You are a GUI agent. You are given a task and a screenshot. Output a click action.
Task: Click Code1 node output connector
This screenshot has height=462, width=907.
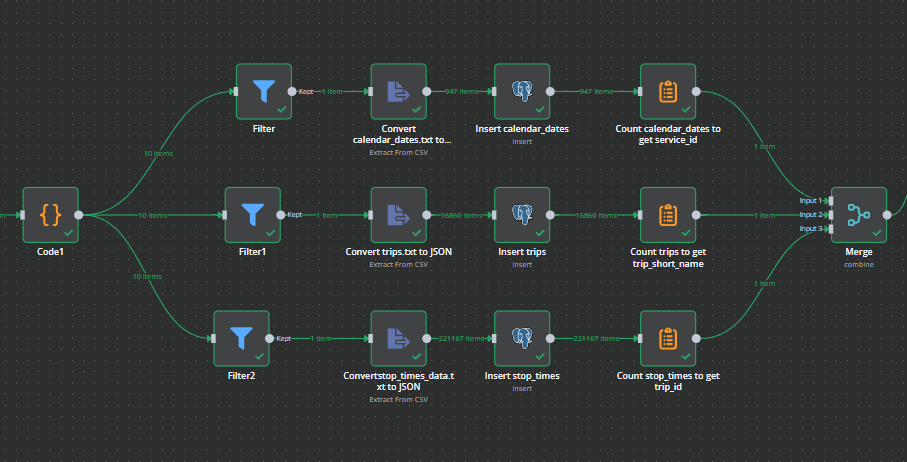79,214
